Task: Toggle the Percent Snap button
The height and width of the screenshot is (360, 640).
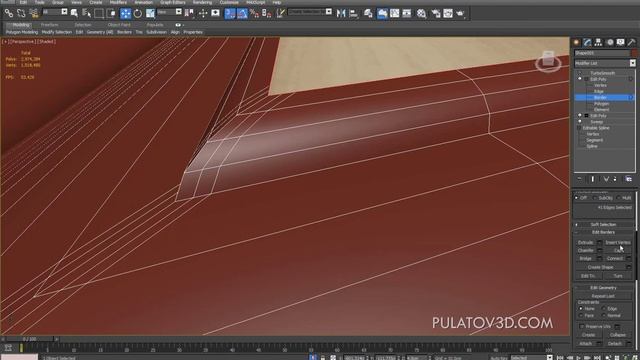Action: (254, 13)
